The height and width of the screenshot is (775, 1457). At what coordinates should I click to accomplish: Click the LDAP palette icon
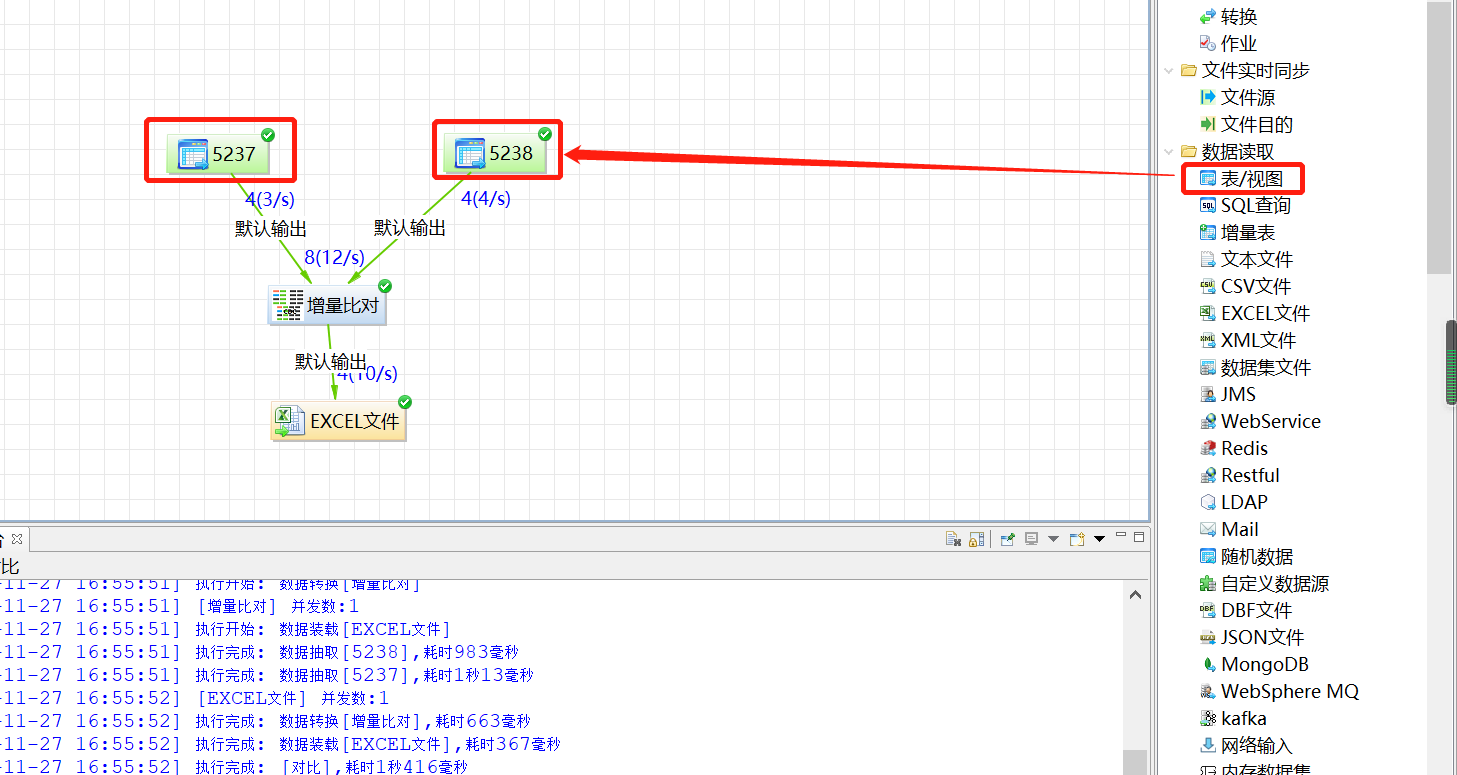(1208, 503)
